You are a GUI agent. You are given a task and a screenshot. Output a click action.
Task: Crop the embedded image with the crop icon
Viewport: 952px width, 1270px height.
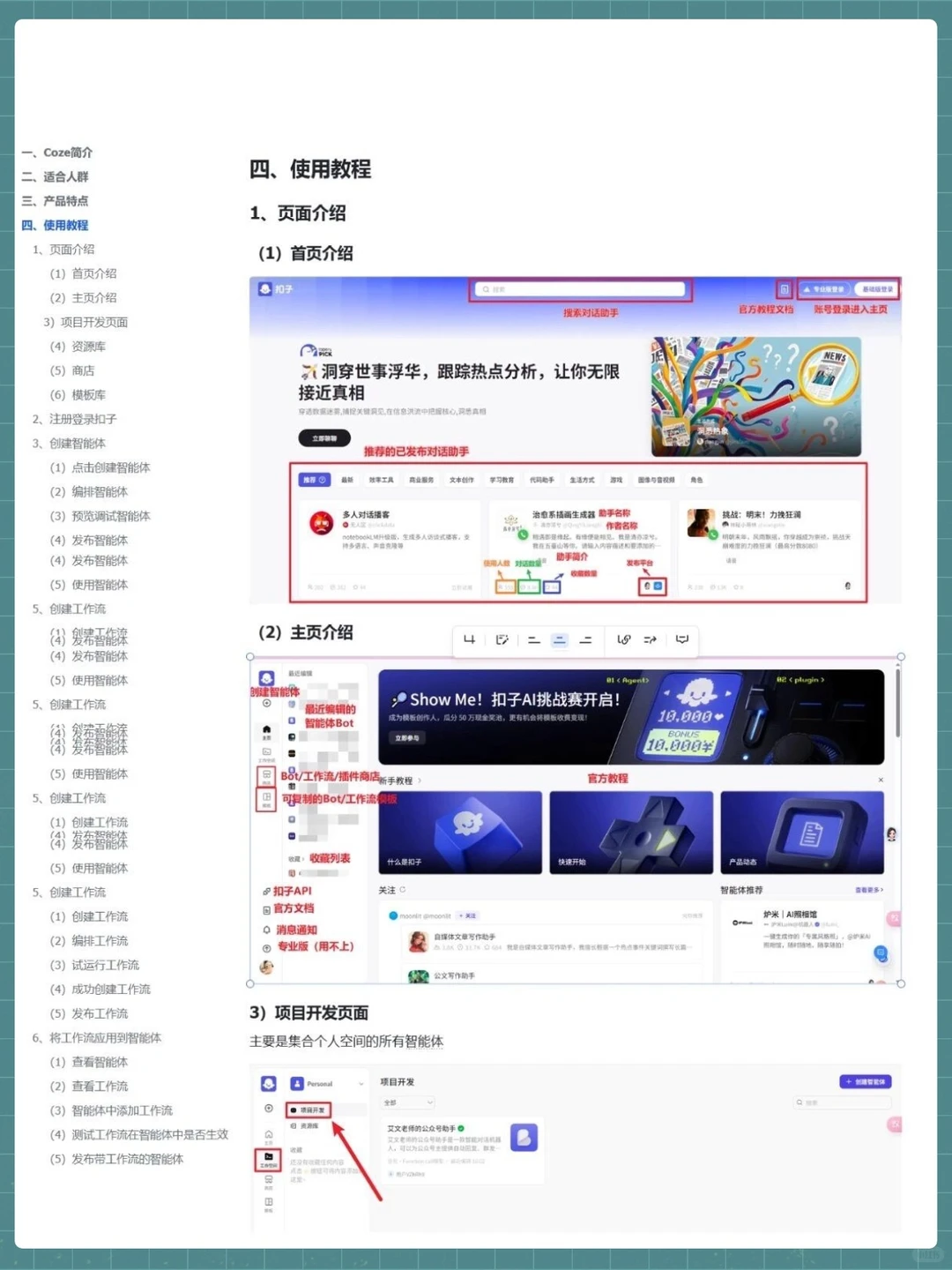point(470,641)
